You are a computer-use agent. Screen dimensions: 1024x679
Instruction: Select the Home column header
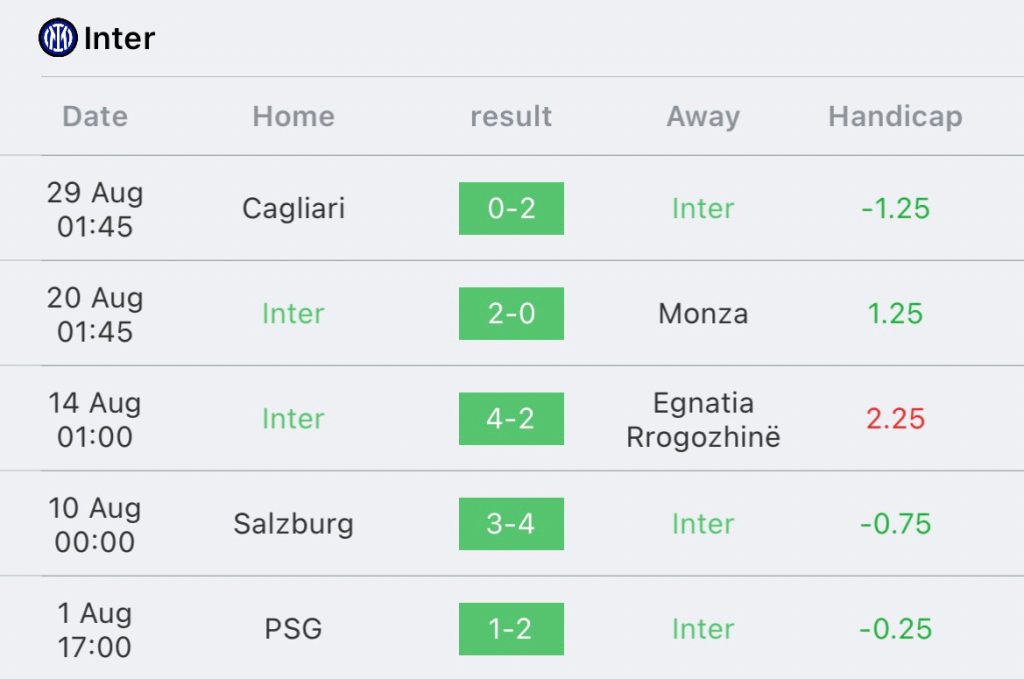tap(293, 116)
